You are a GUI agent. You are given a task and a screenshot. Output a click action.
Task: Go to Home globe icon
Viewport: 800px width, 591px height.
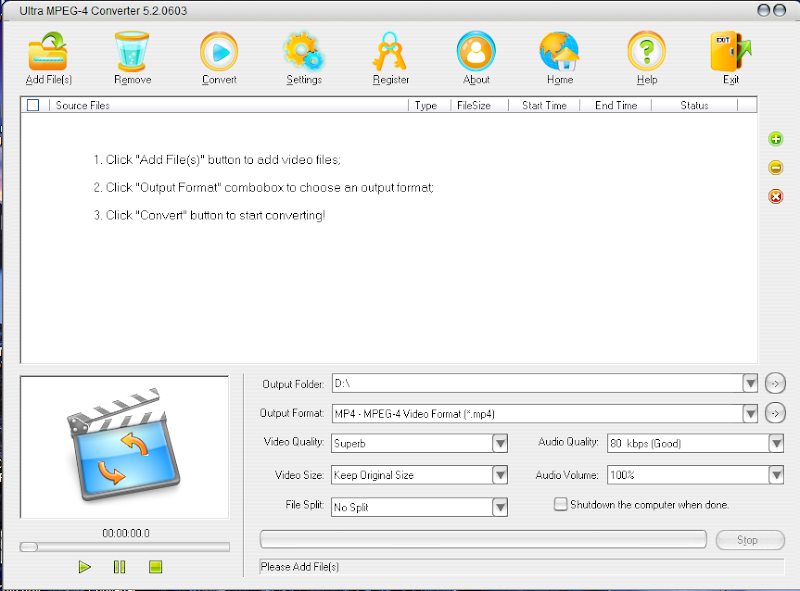[x=560, y=51]
